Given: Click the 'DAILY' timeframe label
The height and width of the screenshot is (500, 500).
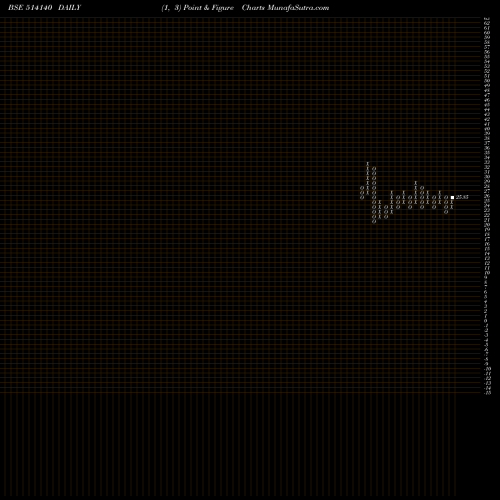Looking at the screenshot, I should 69,8.
